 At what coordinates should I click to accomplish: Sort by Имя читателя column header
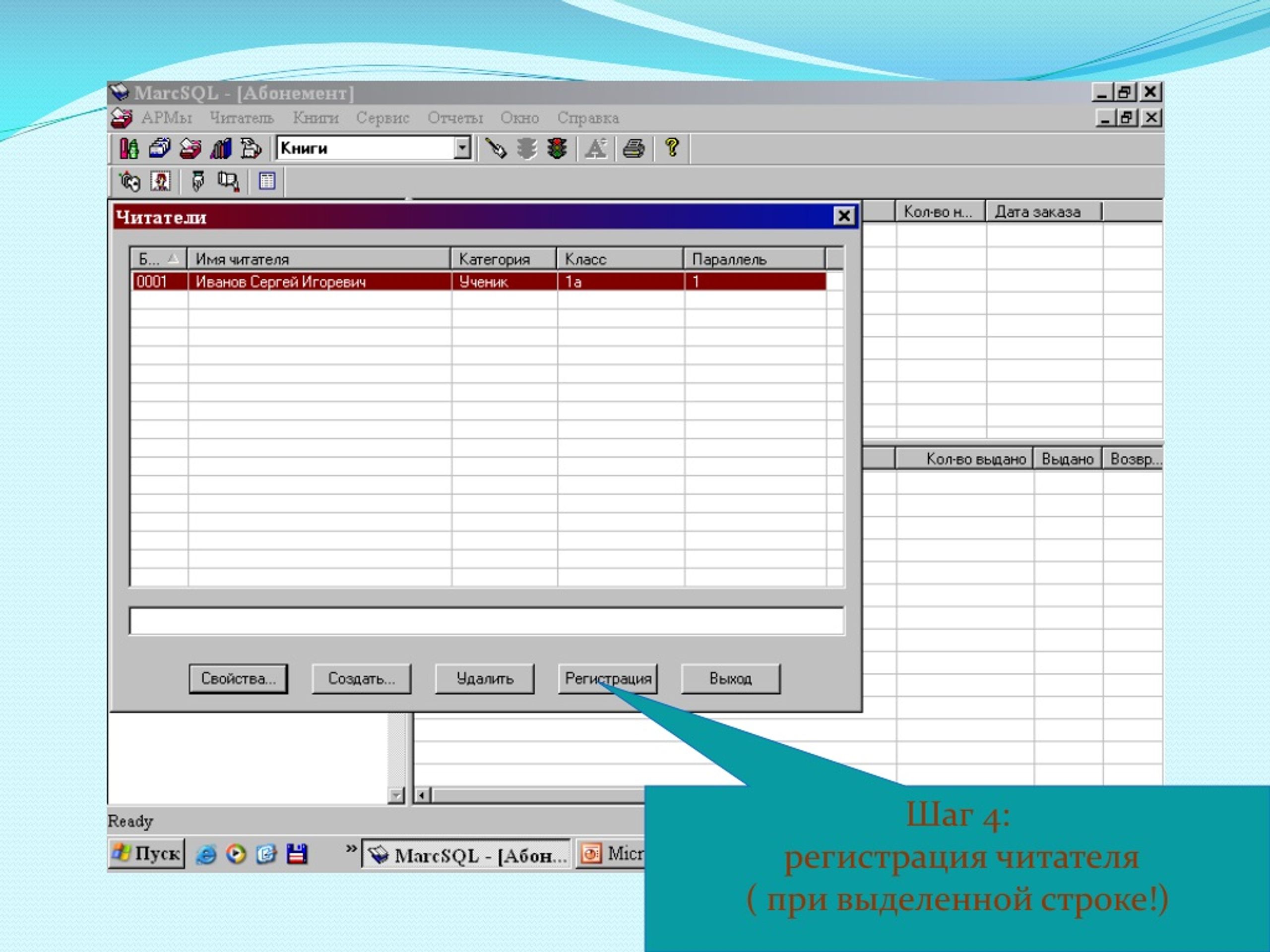[318, 259]
